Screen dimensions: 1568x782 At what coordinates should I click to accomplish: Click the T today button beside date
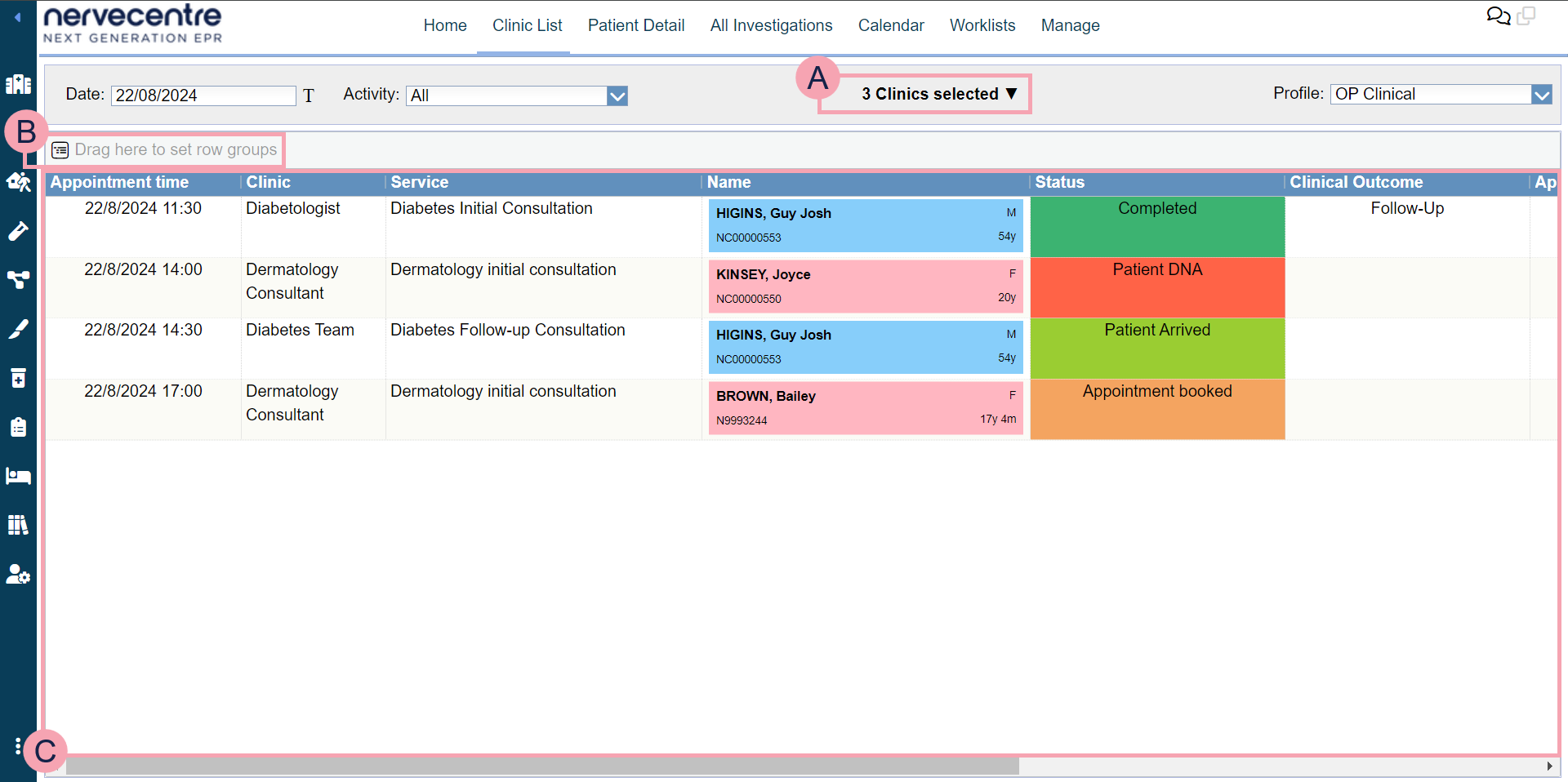[x=309, y=96]
